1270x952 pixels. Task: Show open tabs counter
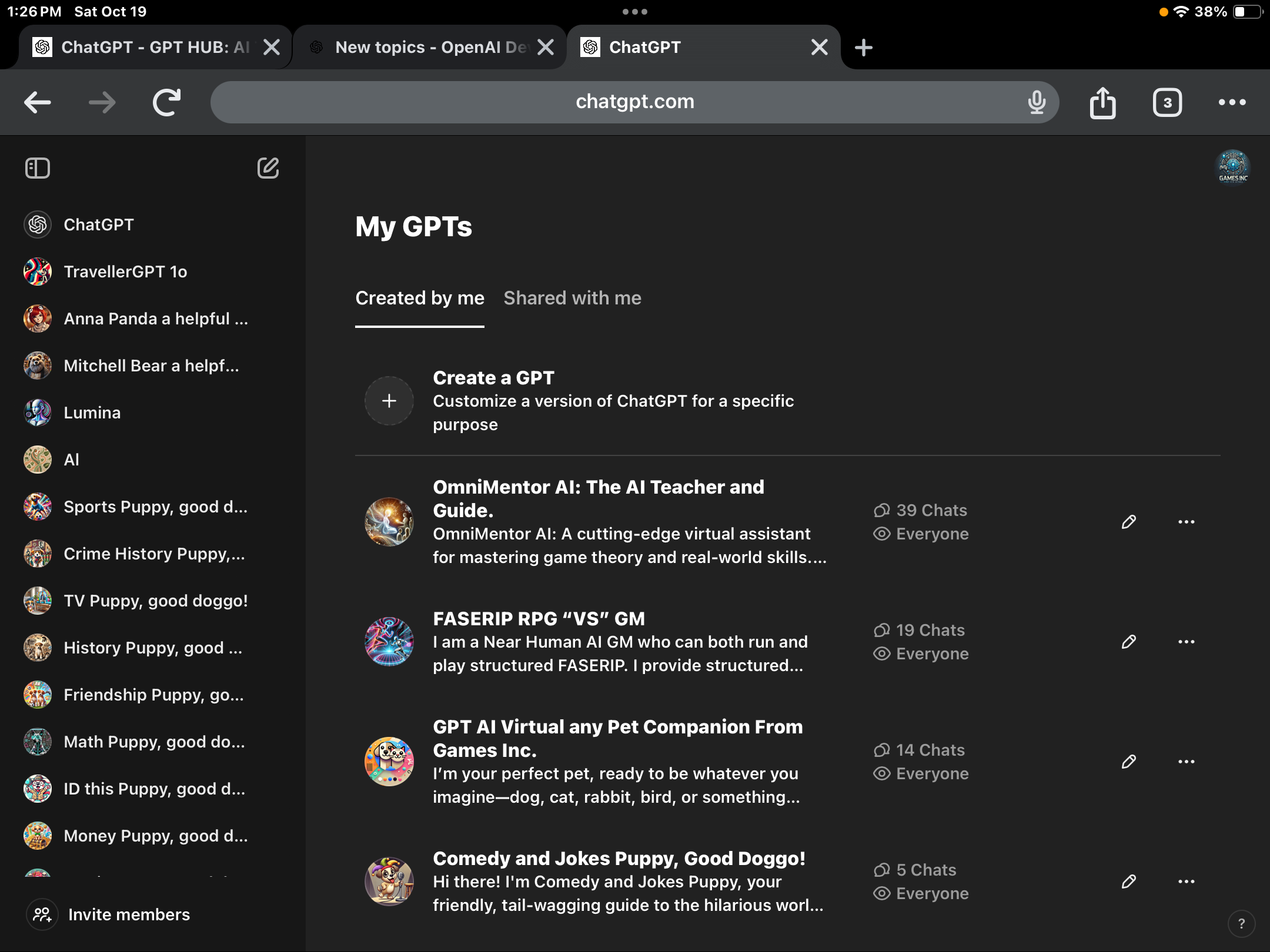(1167, 102)
